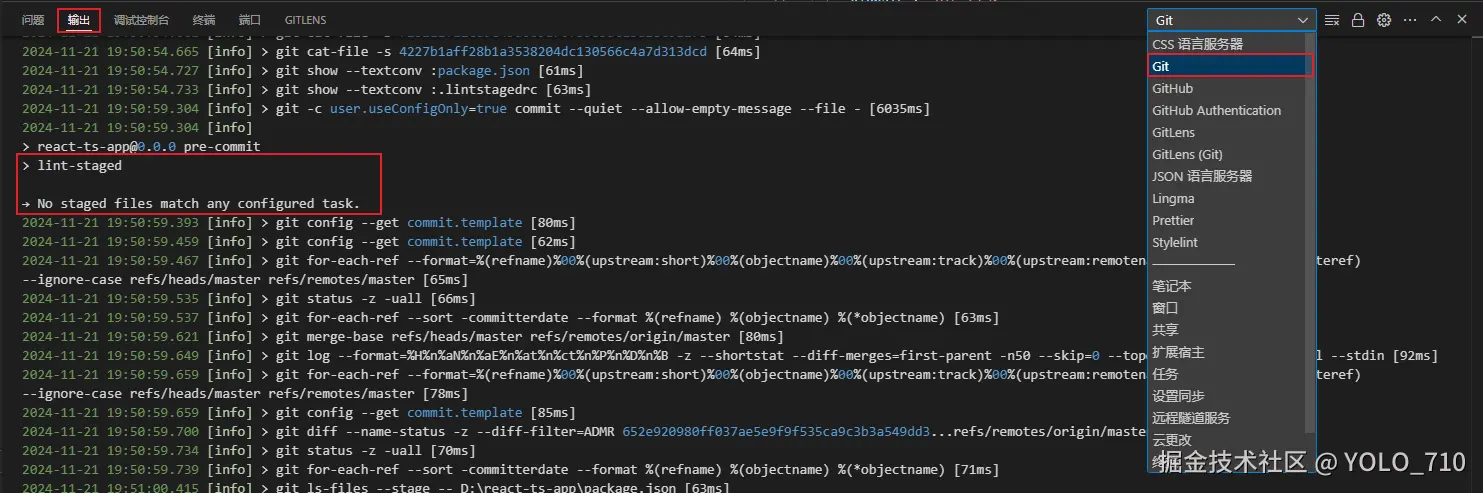This screenshot has width=1483, height=493.
Task: Click the 'git status -z -uall [70ms]' line
Action: tap(248, 450)
